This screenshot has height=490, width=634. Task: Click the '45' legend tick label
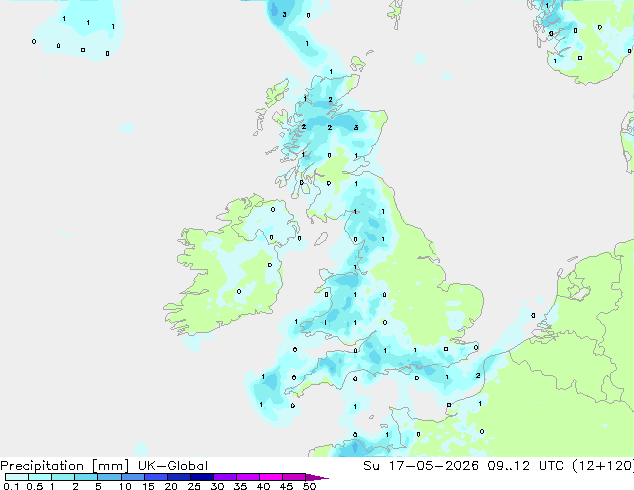coord(286,486)
